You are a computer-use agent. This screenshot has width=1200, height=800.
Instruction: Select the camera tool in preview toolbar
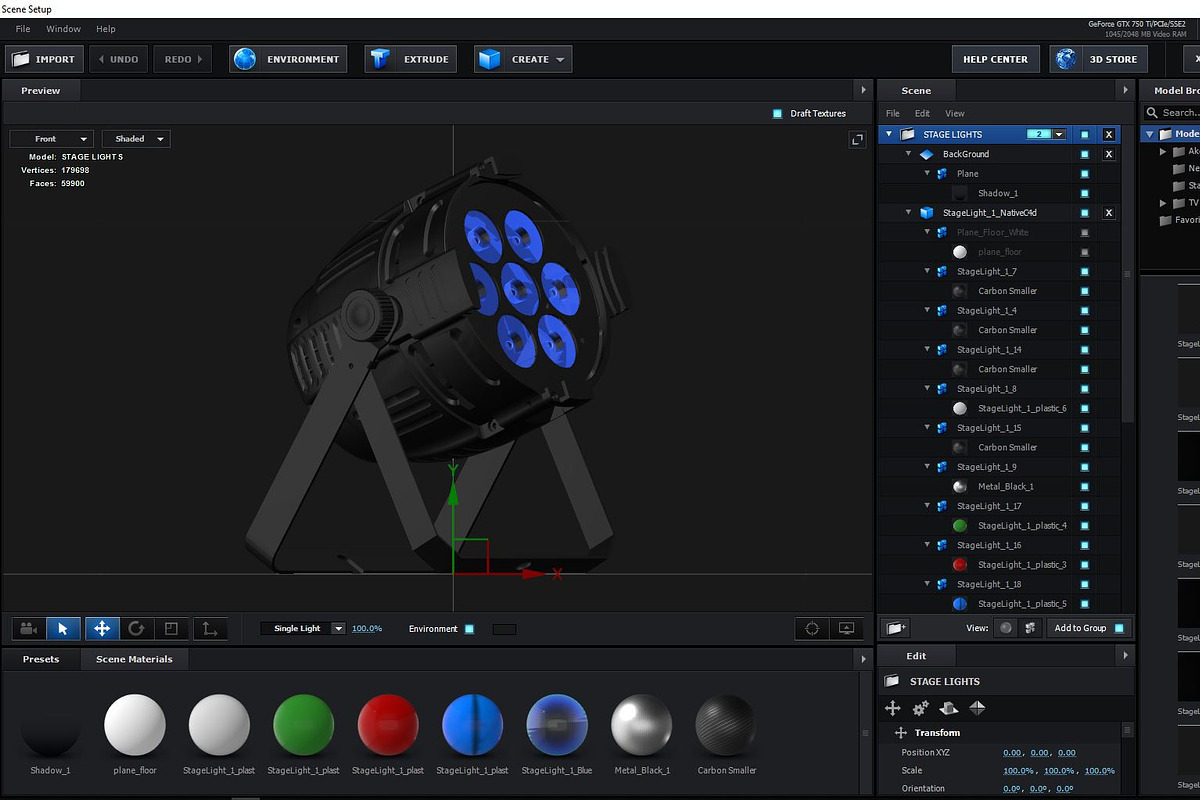pos(29,629)
